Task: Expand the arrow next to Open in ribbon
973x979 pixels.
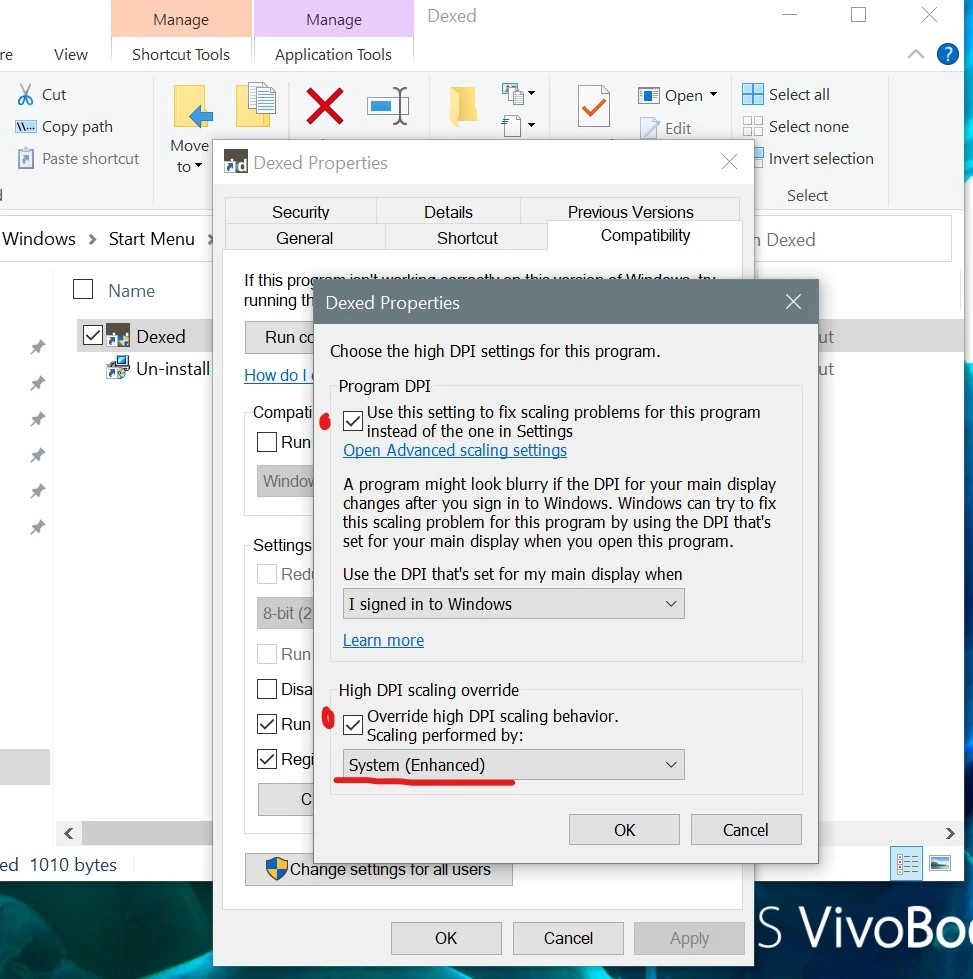Action: point(713,95)
